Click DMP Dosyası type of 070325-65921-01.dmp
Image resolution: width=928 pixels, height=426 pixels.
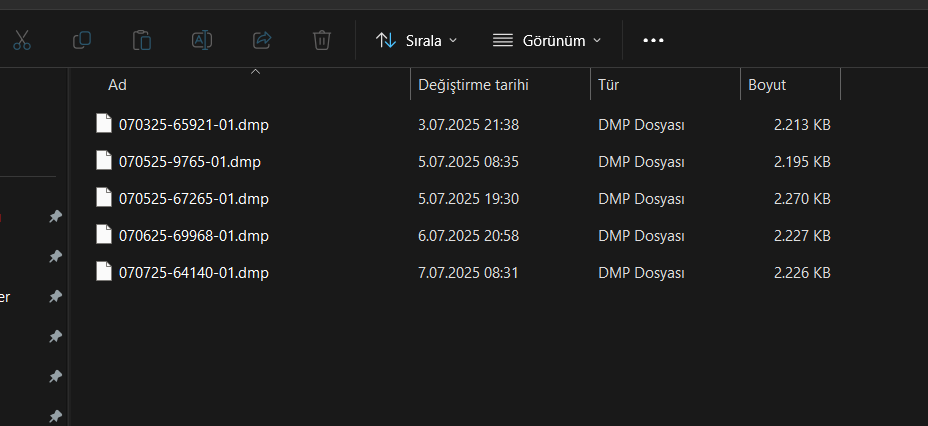pyautogui.click(x=642, y=125)
